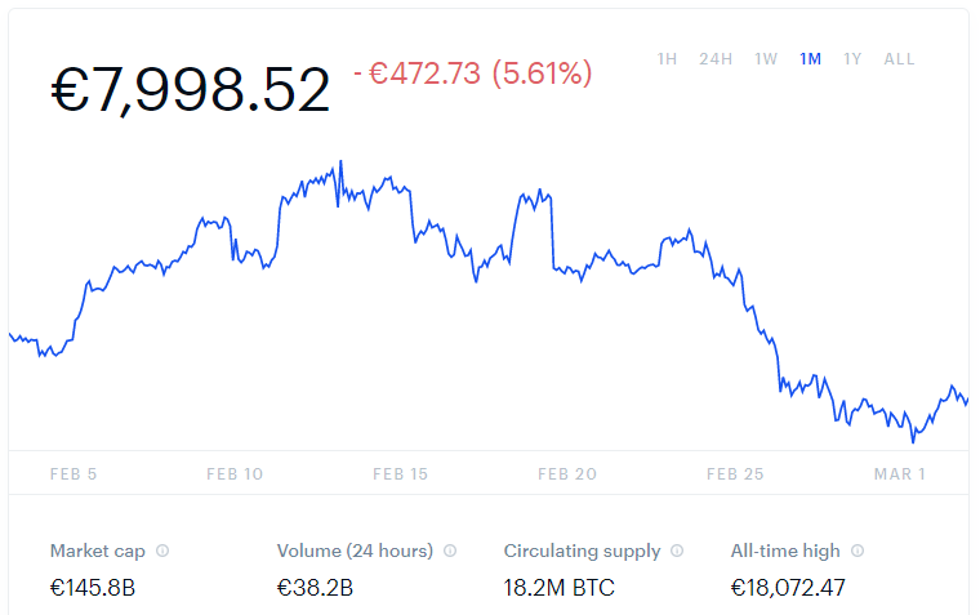This screenshot has width=980, height=615.
Task: Open the Circulating supply info icon
Action: coord(677,551)
